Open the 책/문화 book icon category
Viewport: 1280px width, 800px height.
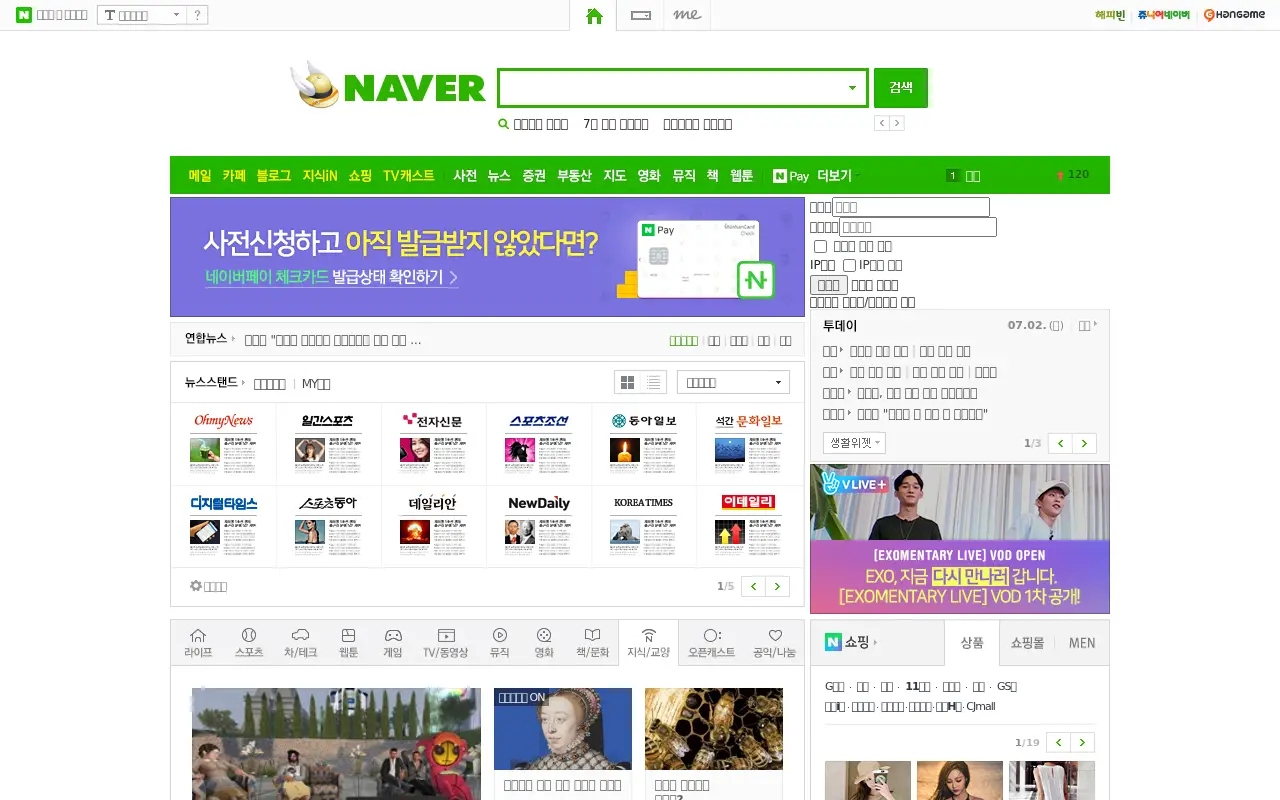[x=592, y=642]
